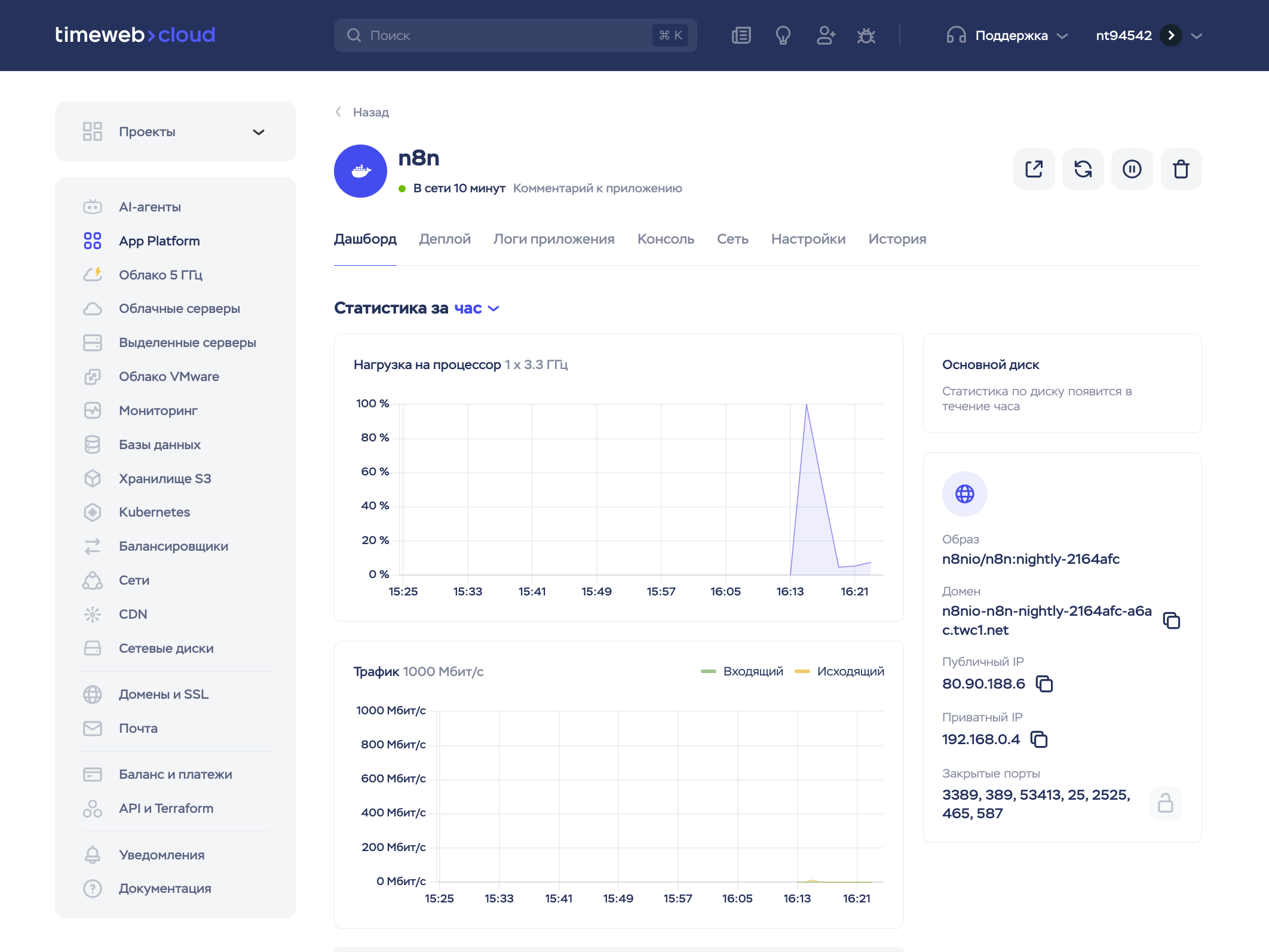
Task: Switch to the Дашборд tab
Action: (365, 239)
